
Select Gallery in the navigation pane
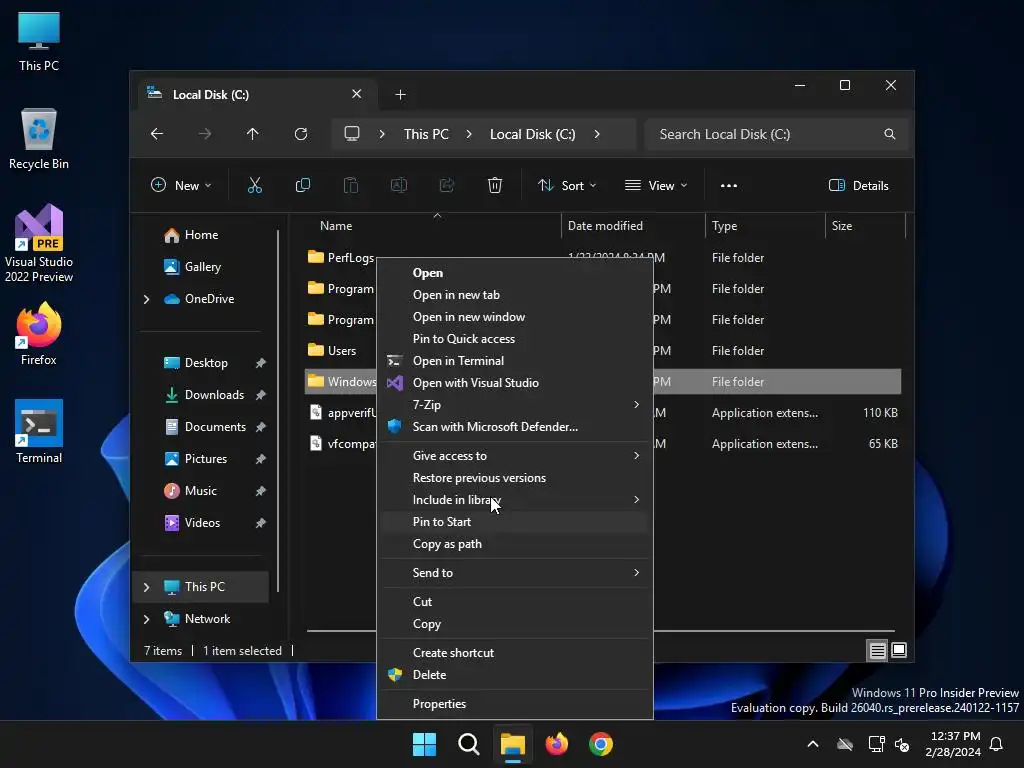[x=202, y=267]
